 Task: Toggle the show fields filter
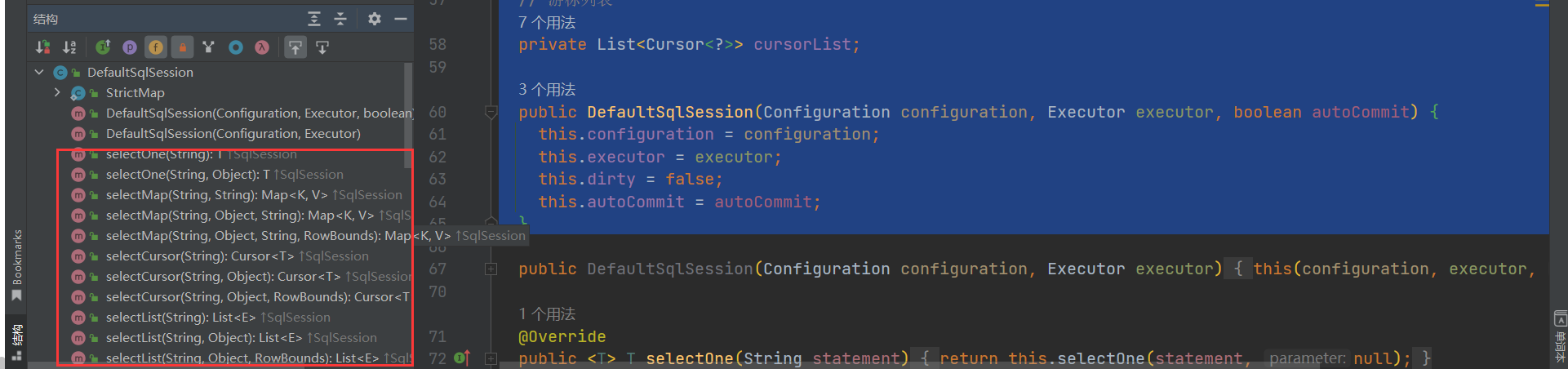[156, 47]
